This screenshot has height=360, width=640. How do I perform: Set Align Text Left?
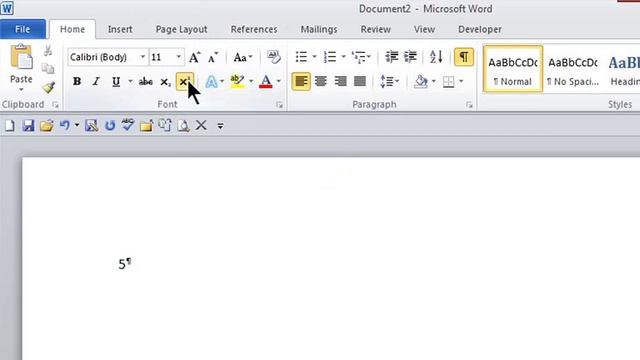tap(301, 82)
